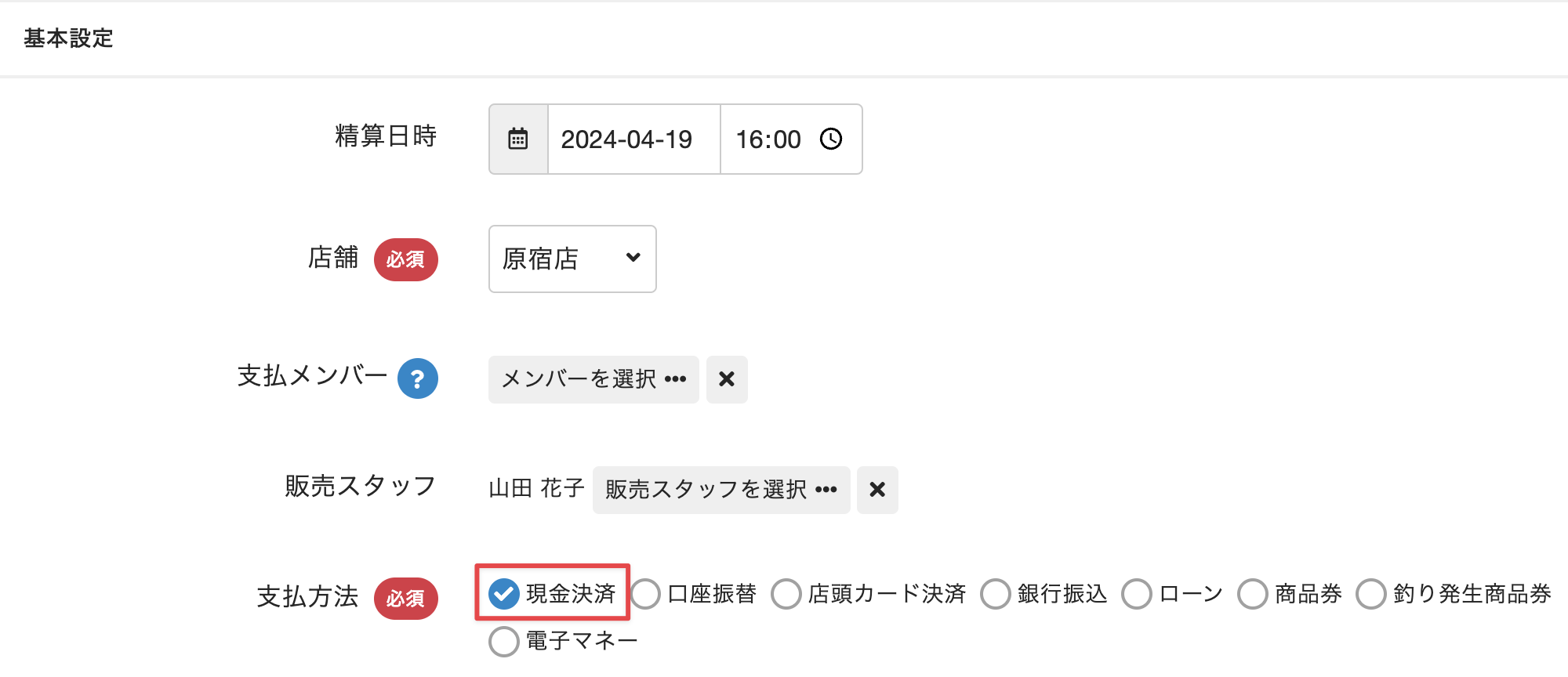1568x677 pixels.
Task: Select the 店頭カード決済 radio button
Action: point(786,594)
